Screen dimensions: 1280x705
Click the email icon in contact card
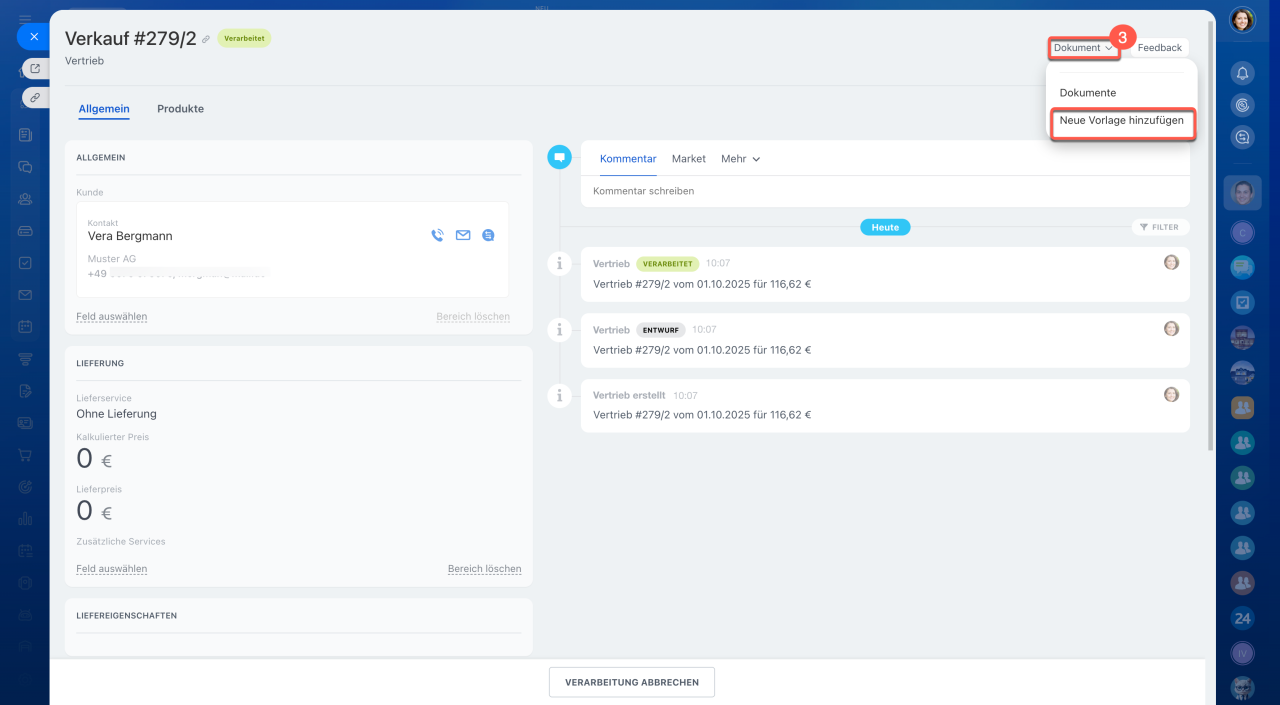pyautogui.click(x=463, y=236)
